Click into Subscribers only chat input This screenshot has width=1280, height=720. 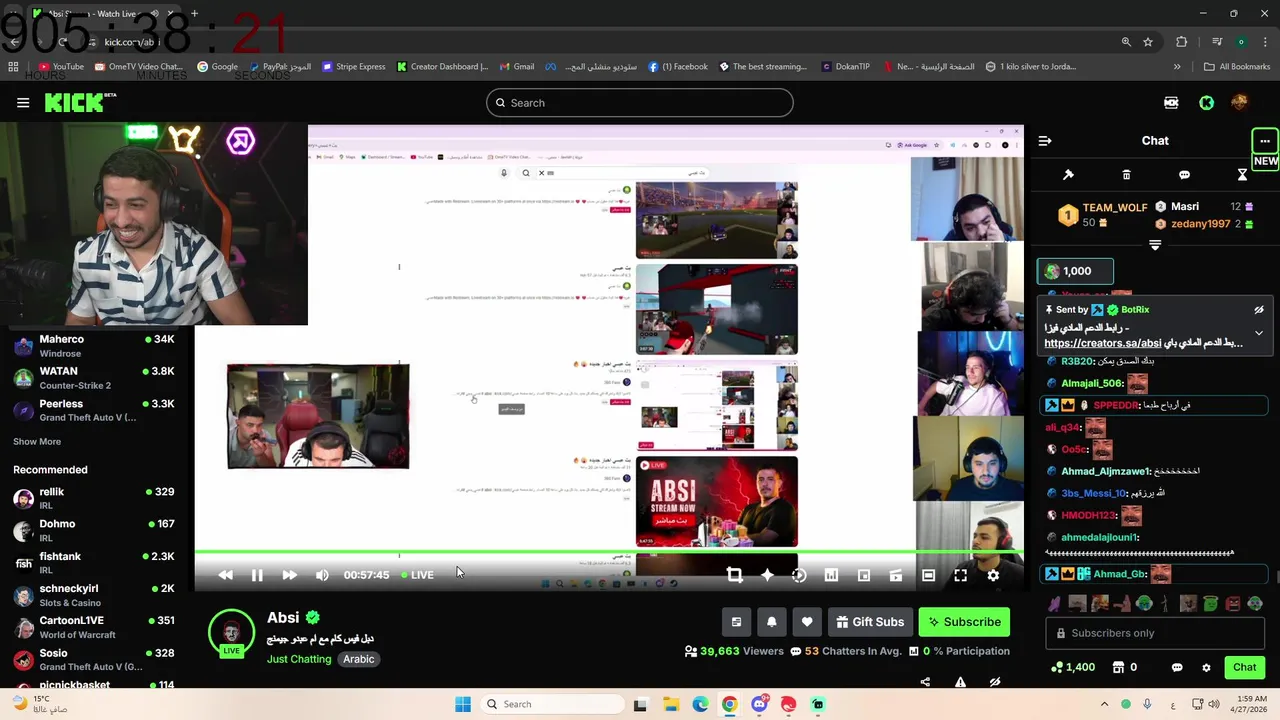click(1155, 633)
